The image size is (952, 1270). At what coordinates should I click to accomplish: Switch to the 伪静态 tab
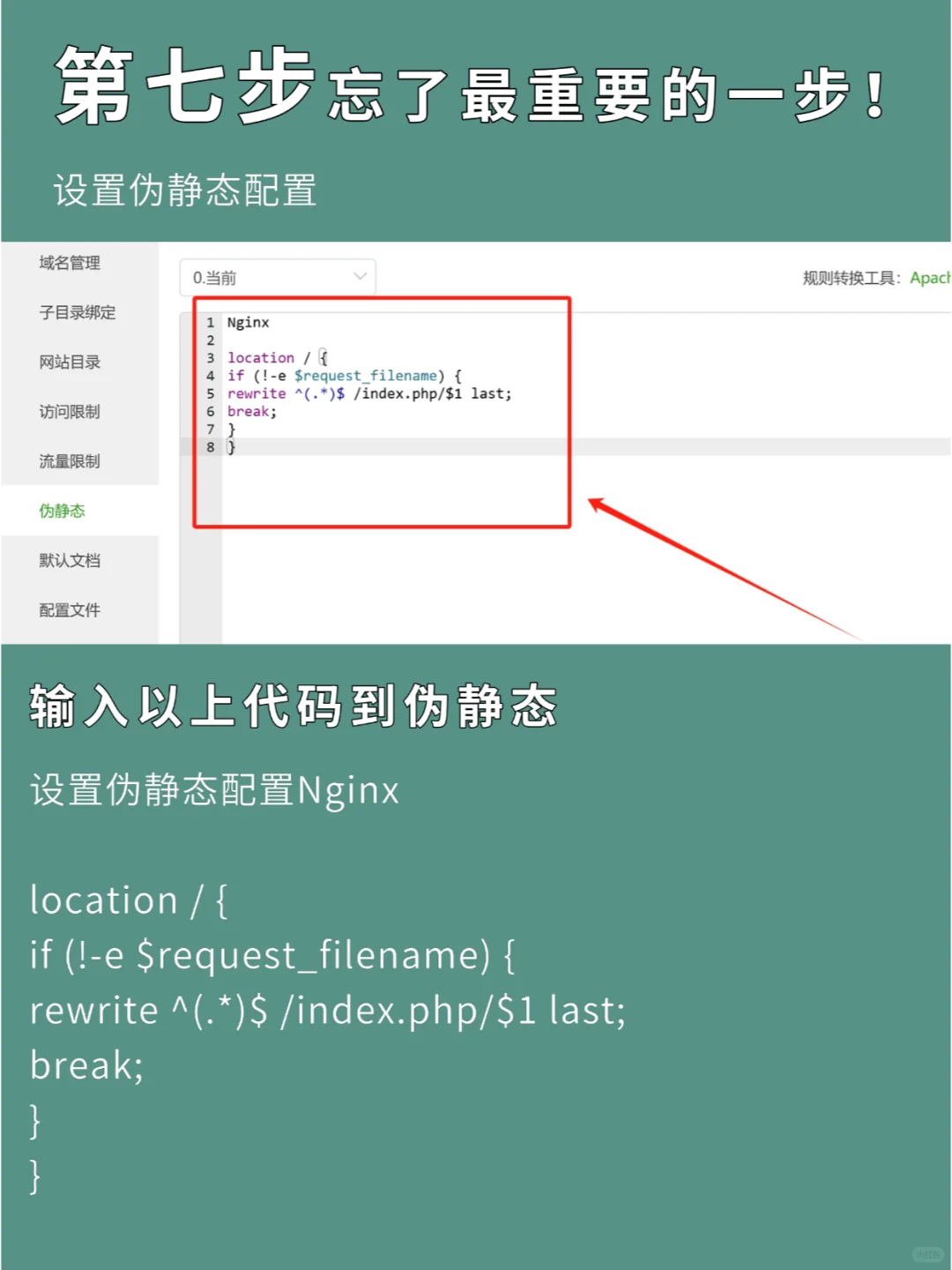tap(62, 511)
